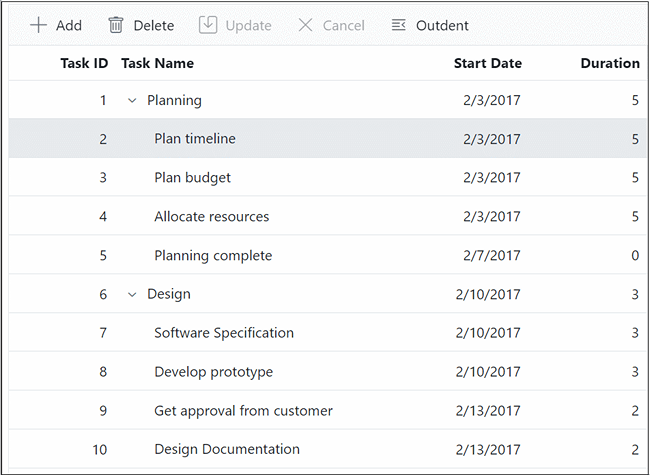Select the Plan timeline row

point(195,139)
